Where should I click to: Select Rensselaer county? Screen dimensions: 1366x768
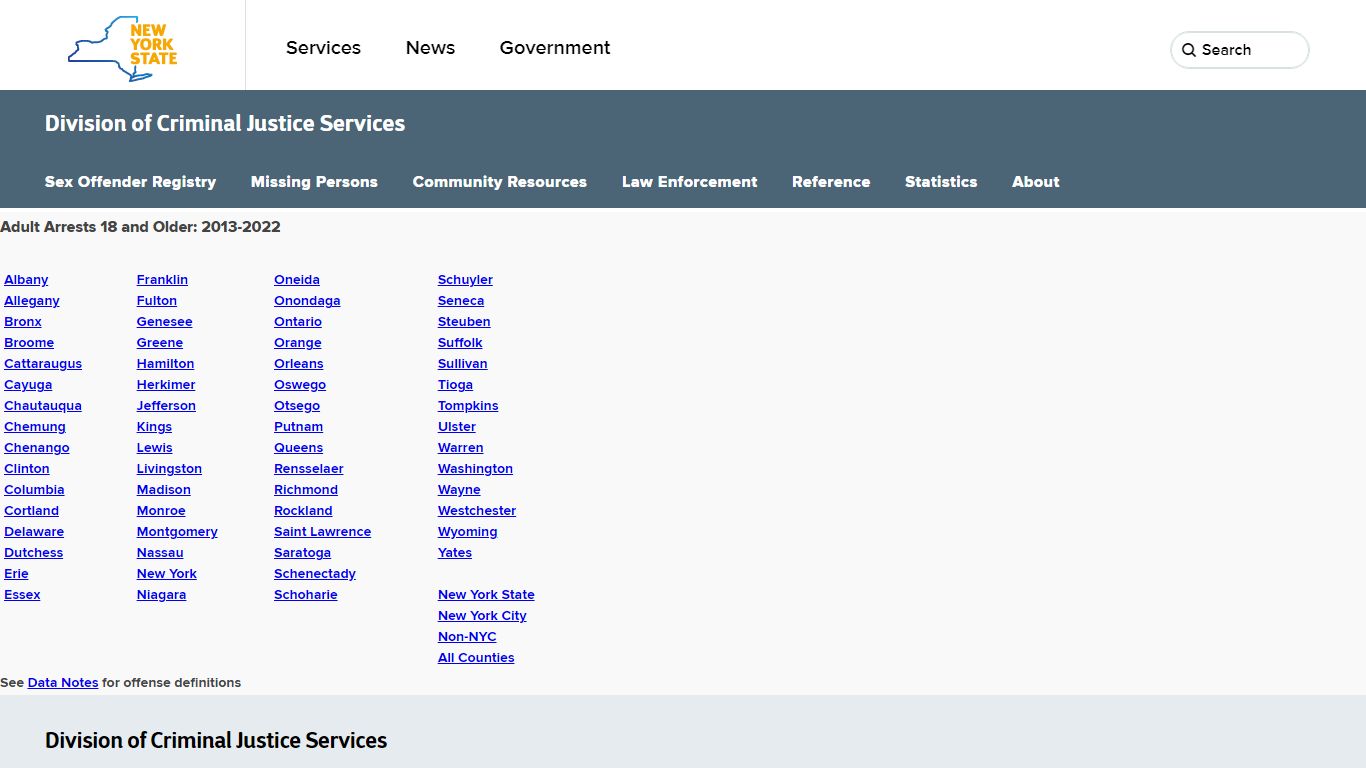tap(309, 469)
